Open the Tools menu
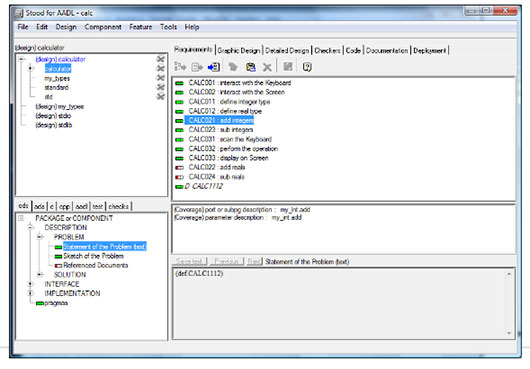This screenshot has width=530, height=369. [168, 27]
